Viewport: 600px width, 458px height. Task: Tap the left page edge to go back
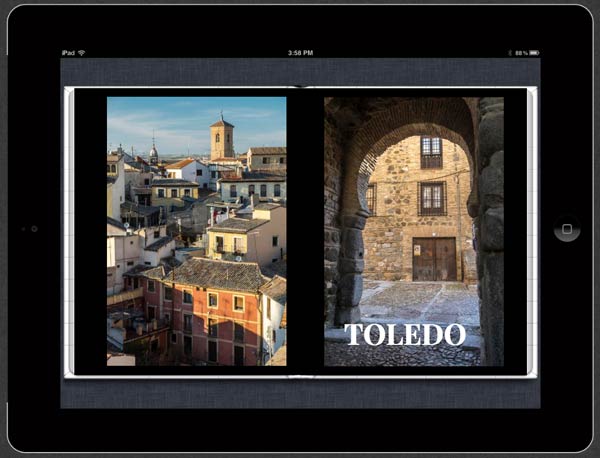[69, 231]
